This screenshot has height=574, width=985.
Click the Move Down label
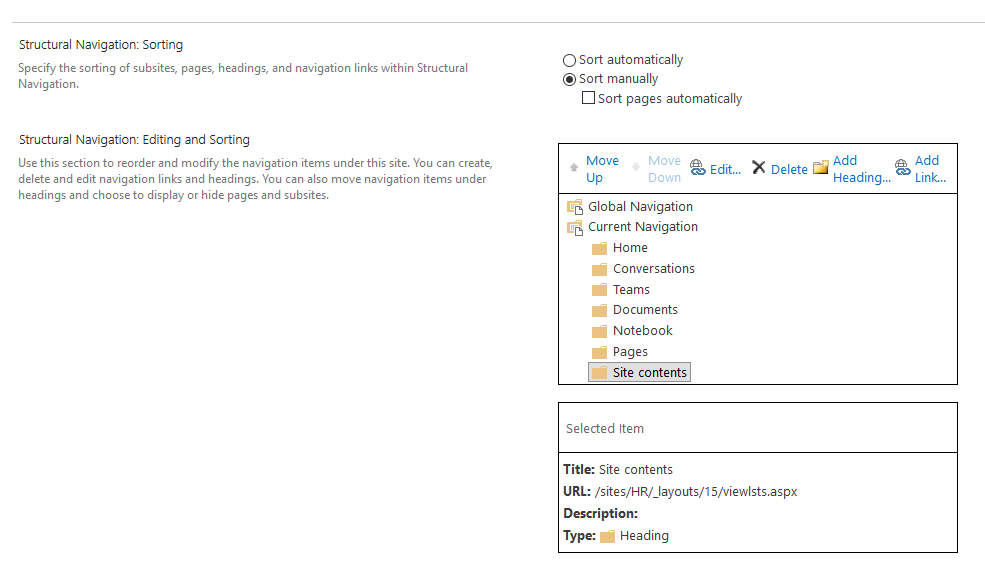(x=664, y=169)
